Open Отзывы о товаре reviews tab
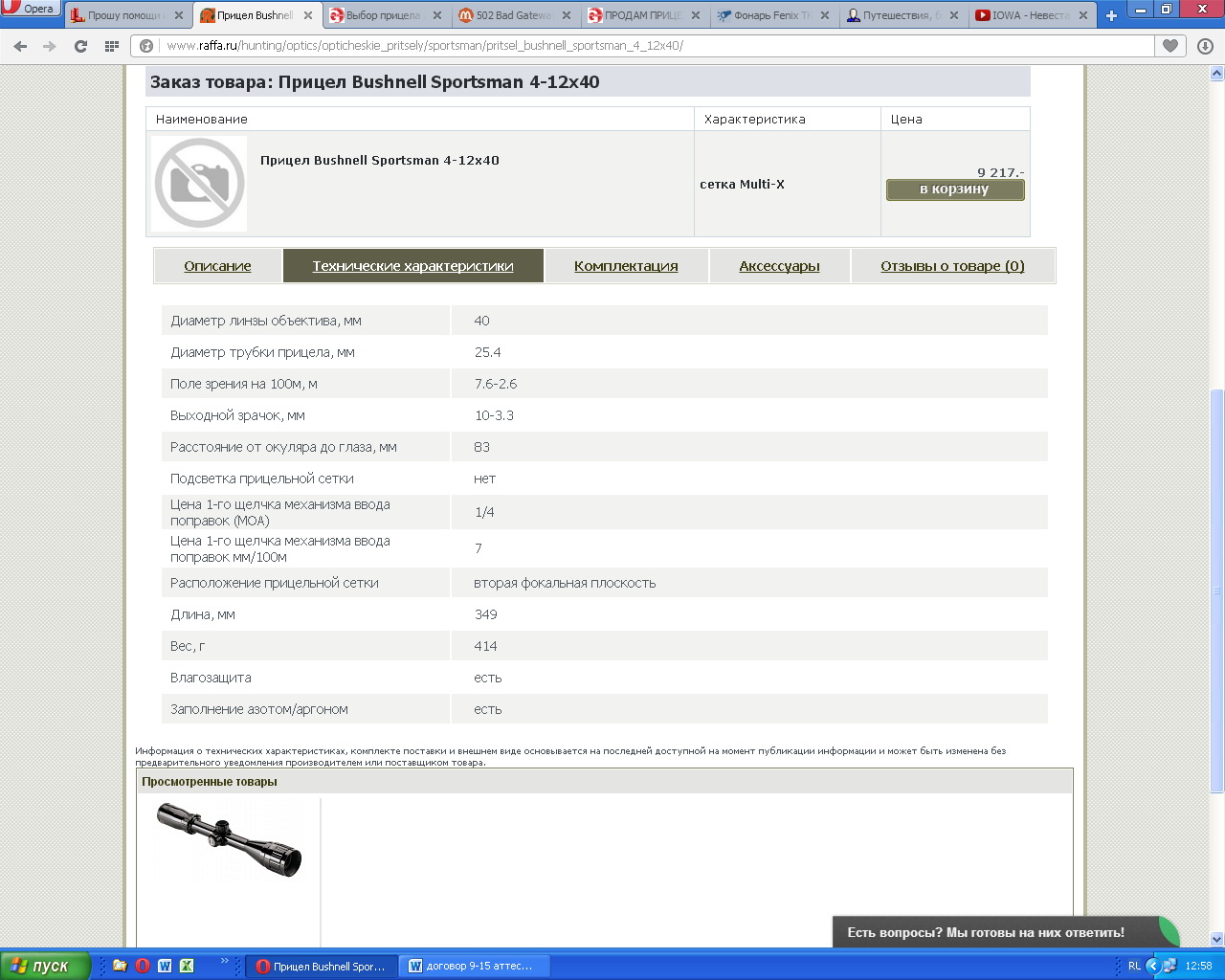Screen dimensions: 1225x980 tap(952, 266)
